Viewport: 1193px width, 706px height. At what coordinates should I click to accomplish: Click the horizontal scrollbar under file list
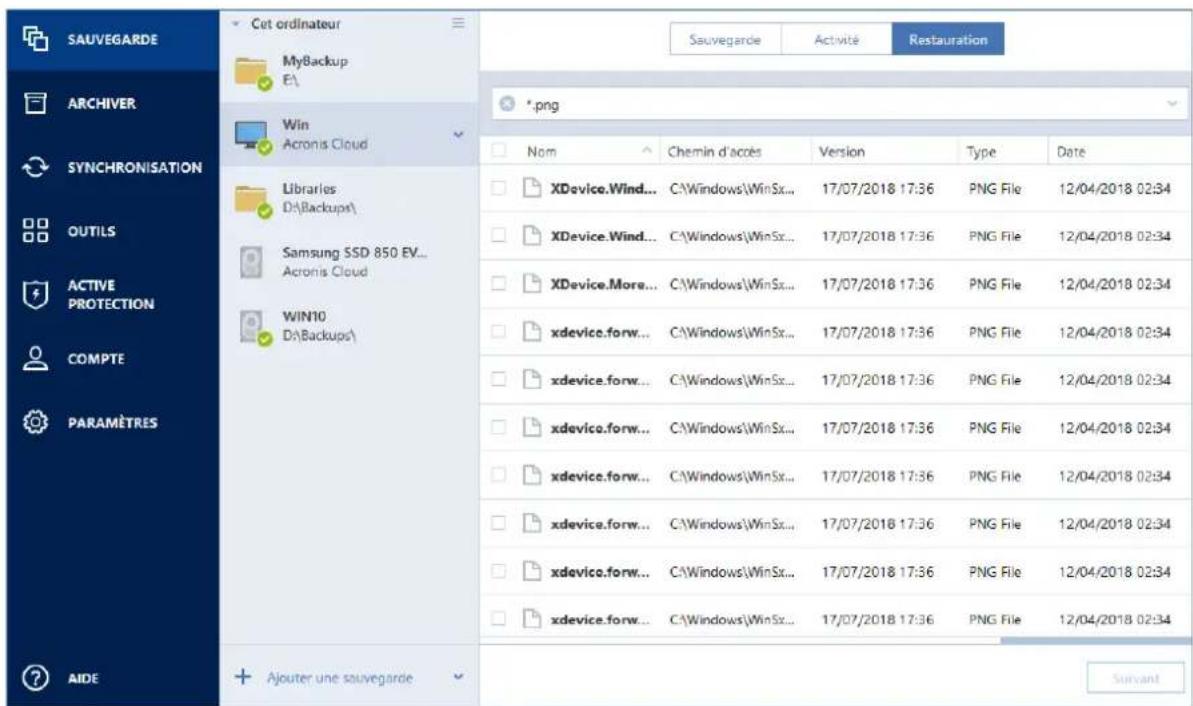click(x=1096, y=641)
